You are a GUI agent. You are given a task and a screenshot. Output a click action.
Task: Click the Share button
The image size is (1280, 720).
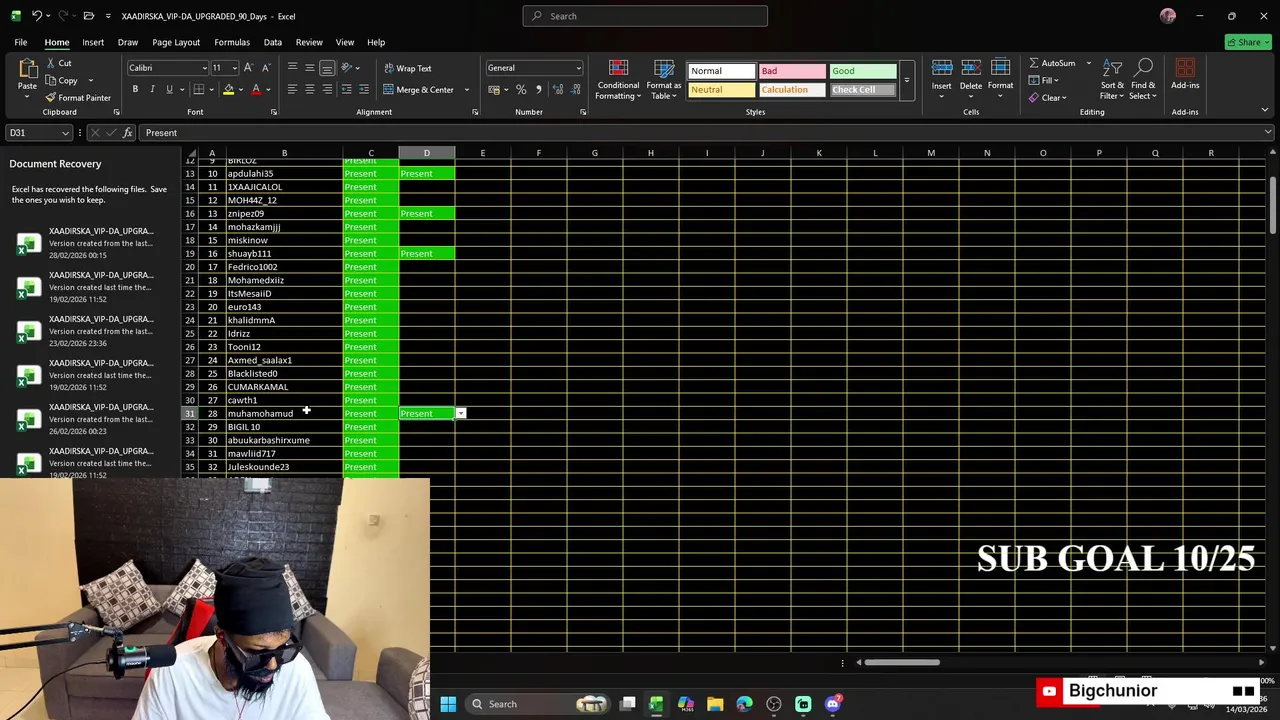pos(1248,42)
